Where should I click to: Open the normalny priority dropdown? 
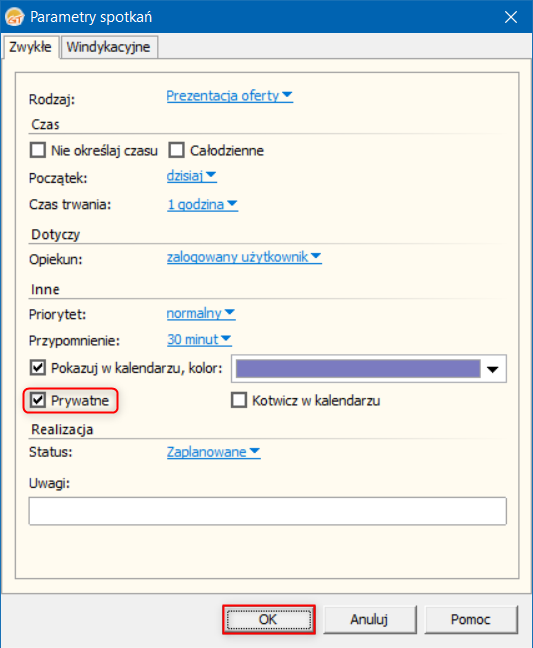[201, 313]
